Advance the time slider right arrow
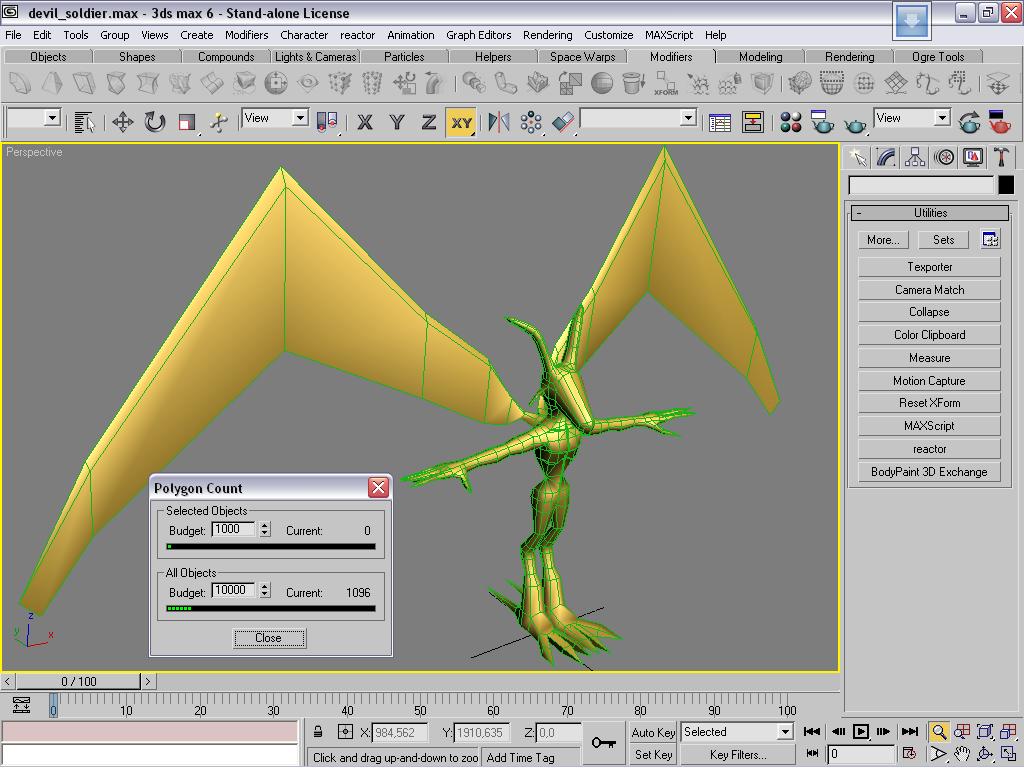Viewport: 1024px width, 768px height. [148, 681]
